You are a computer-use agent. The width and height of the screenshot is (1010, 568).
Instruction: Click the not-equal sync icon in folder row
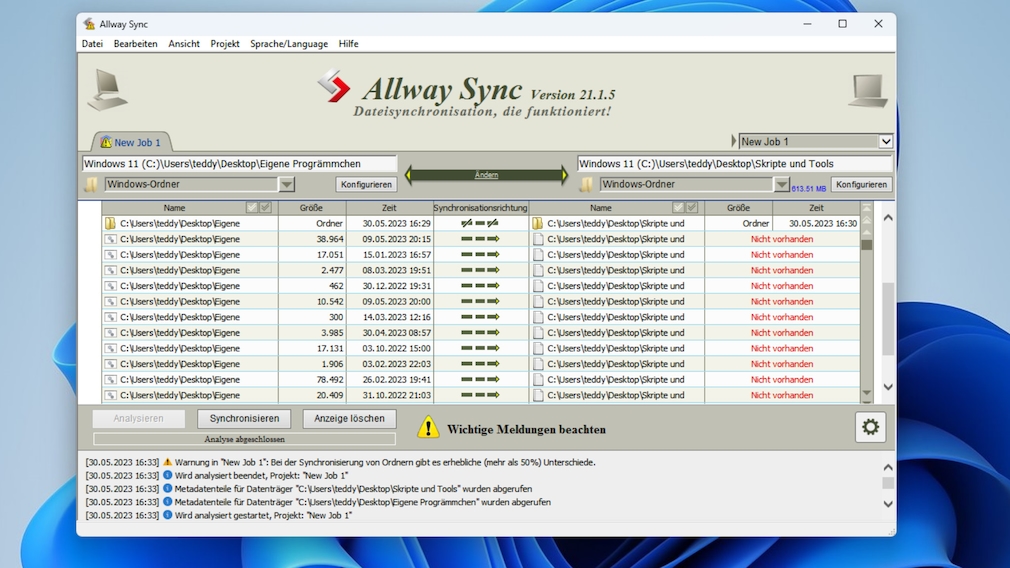pyautogui.click(x=480, y=223)
